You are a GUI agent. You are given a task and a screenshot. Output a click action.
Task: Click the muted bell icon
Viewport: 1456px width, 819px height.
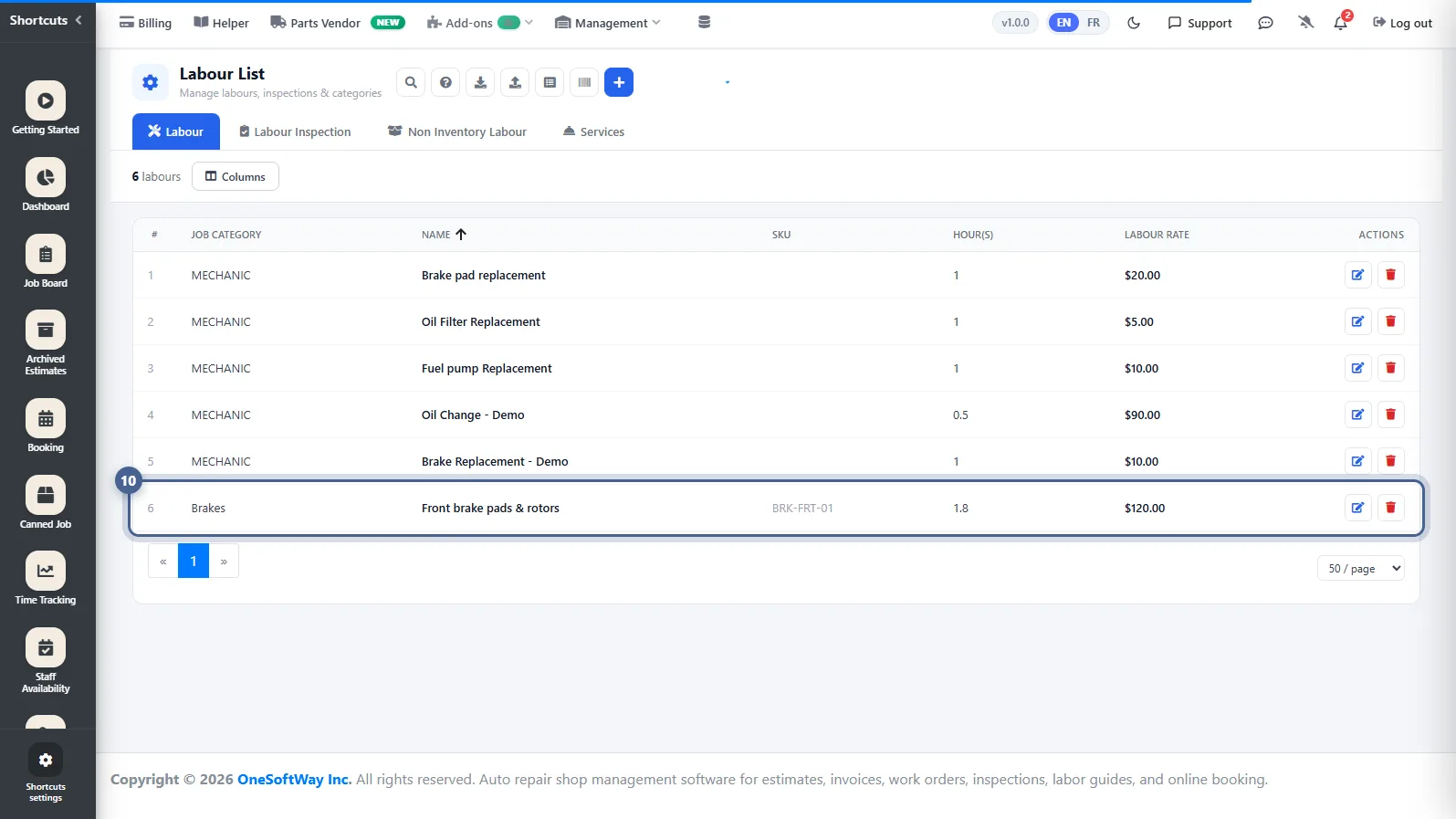coord(1306,23)
